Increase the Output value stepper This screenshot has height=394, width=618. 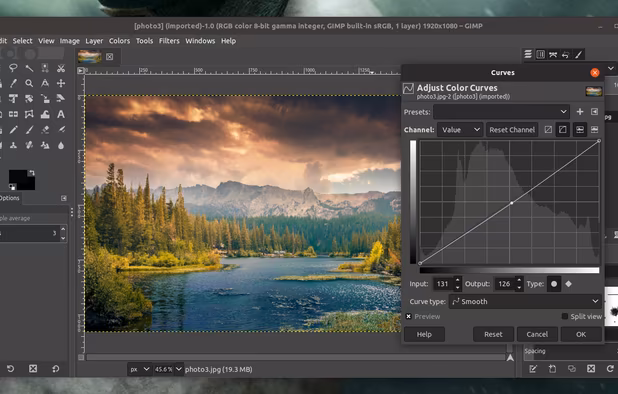519,280
